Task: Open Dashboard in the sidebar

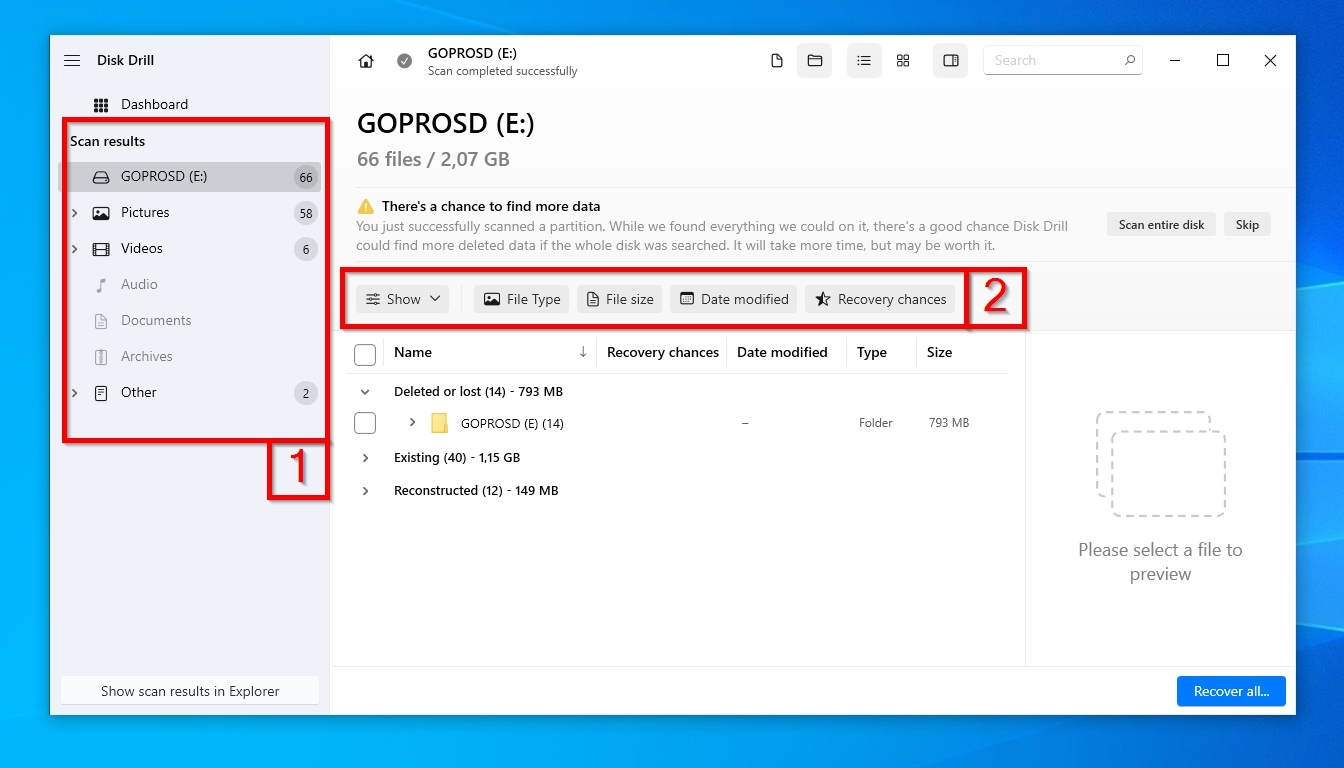Action: point(154,105)
